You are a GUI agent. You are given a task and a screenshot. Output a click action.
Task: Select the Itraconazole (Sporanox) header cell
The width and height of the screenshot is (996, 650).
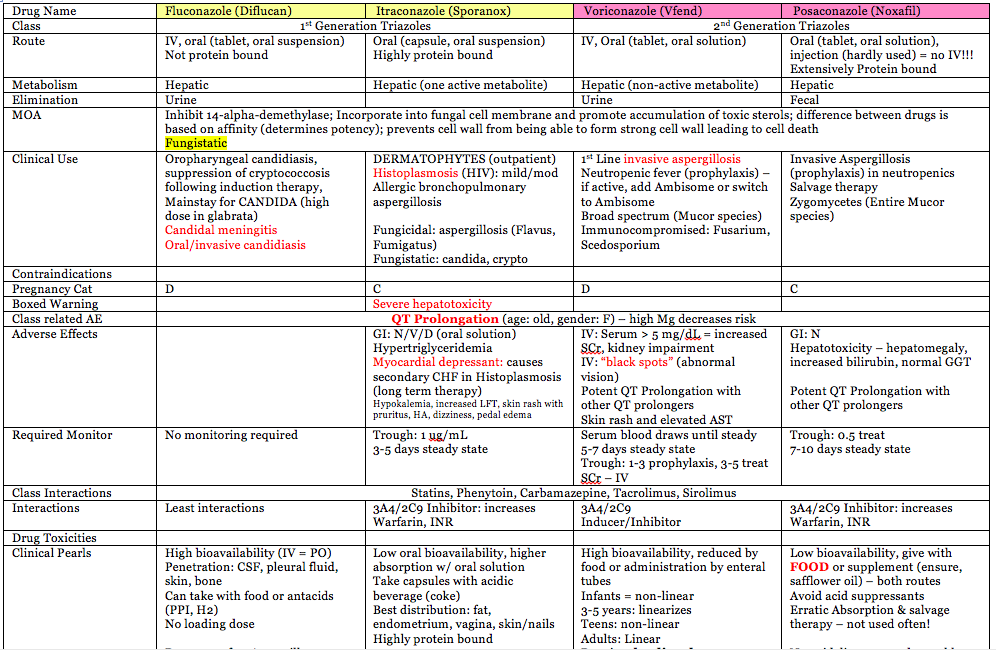469,11
